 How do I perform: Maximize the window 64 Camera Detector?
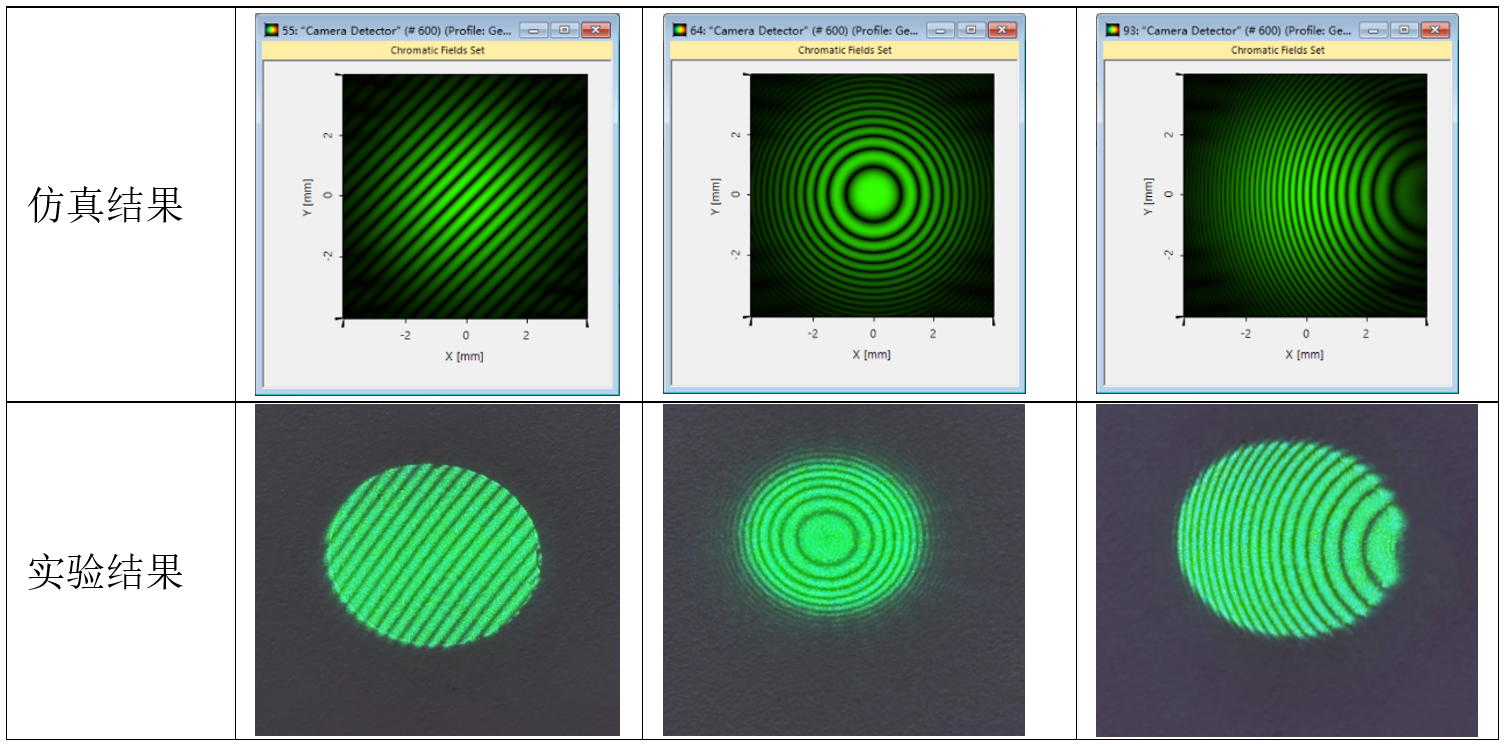(x=969, y=30)
